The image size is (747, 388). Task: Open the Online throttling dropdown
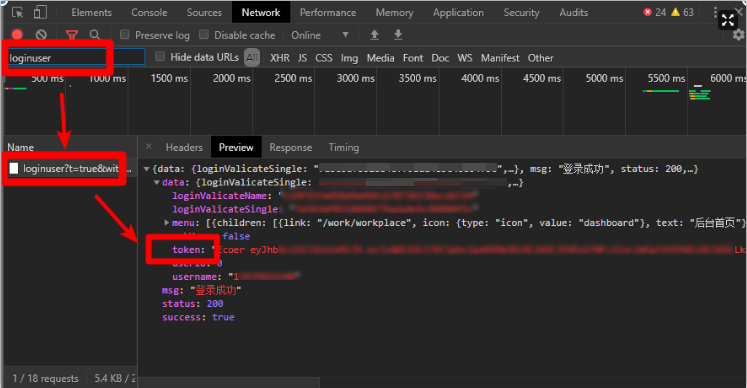[320, 35]
